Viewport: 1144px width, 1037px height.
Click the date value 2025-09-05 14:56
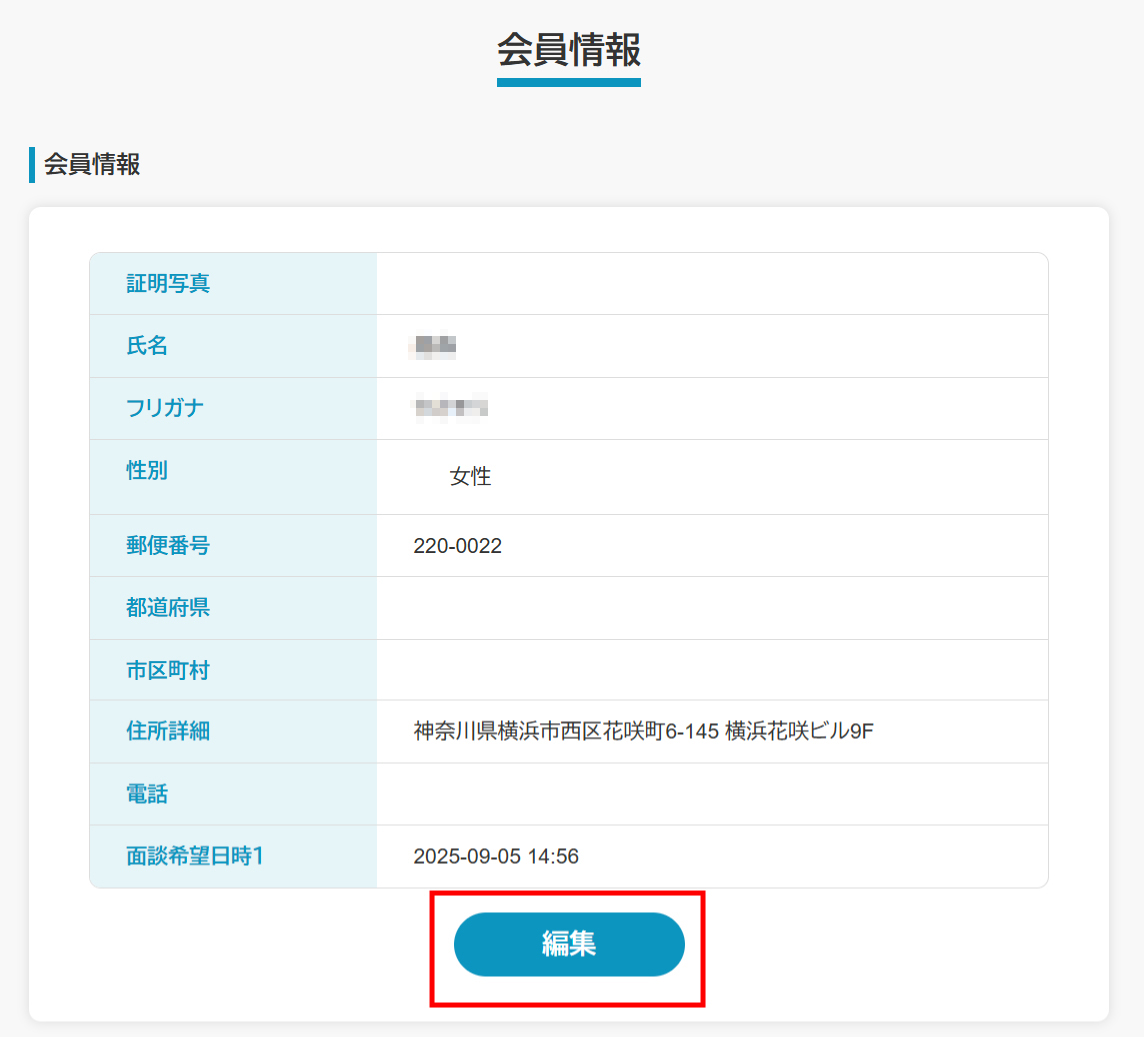coord(496,857)
